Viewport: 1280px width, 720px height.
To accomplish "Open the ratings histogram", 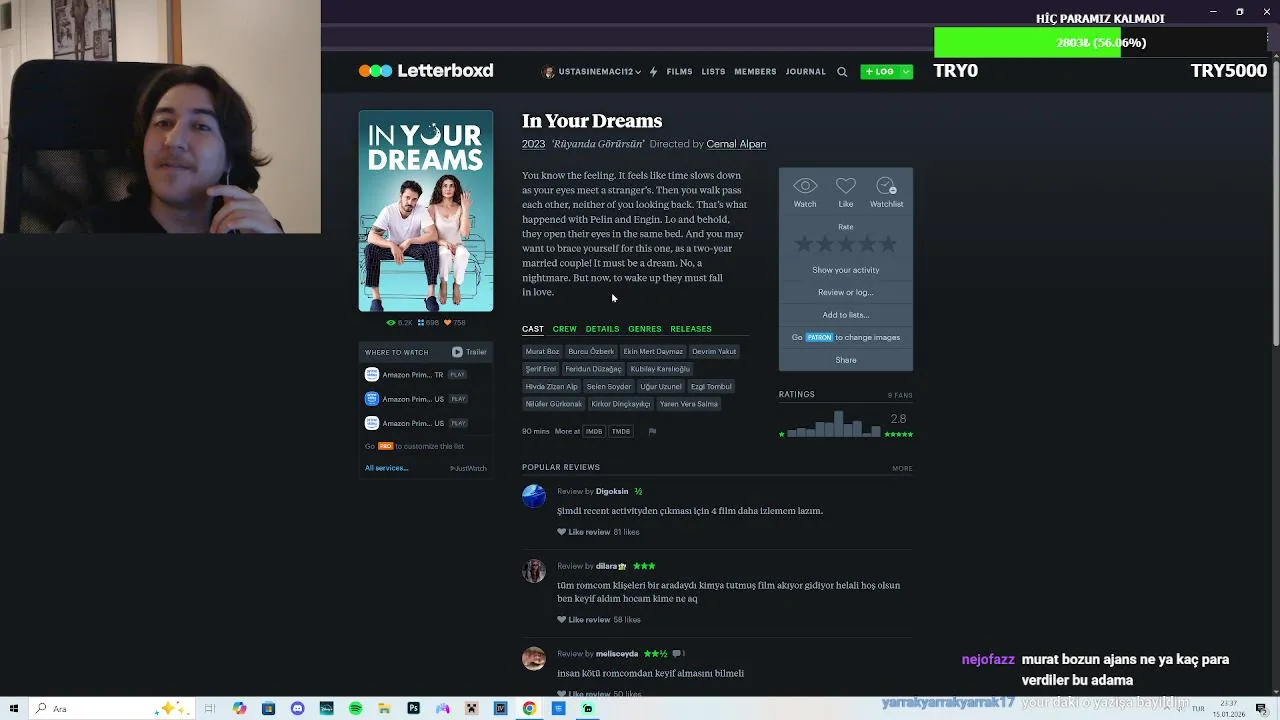I will click(834, 424).
